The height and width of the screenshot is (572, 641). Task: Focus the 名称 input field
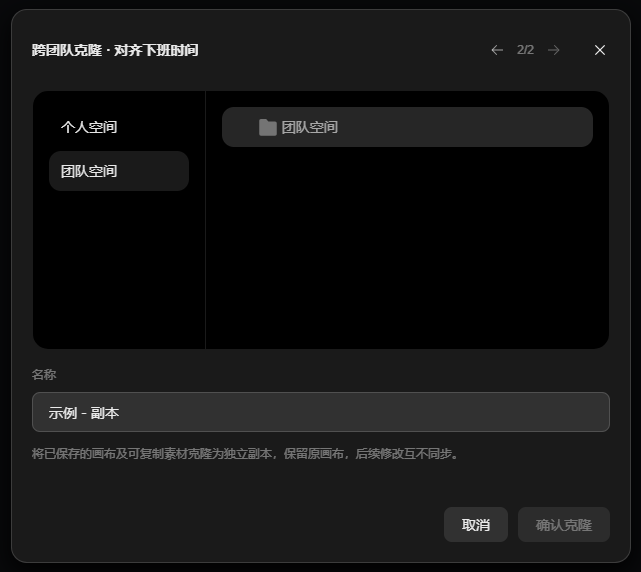point(320,412)
